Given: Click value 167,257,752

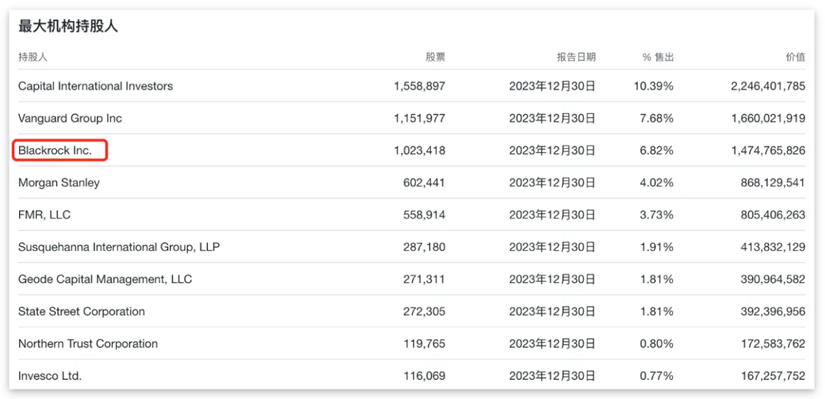Looking at the screenshot, I should tap(774, 376).
